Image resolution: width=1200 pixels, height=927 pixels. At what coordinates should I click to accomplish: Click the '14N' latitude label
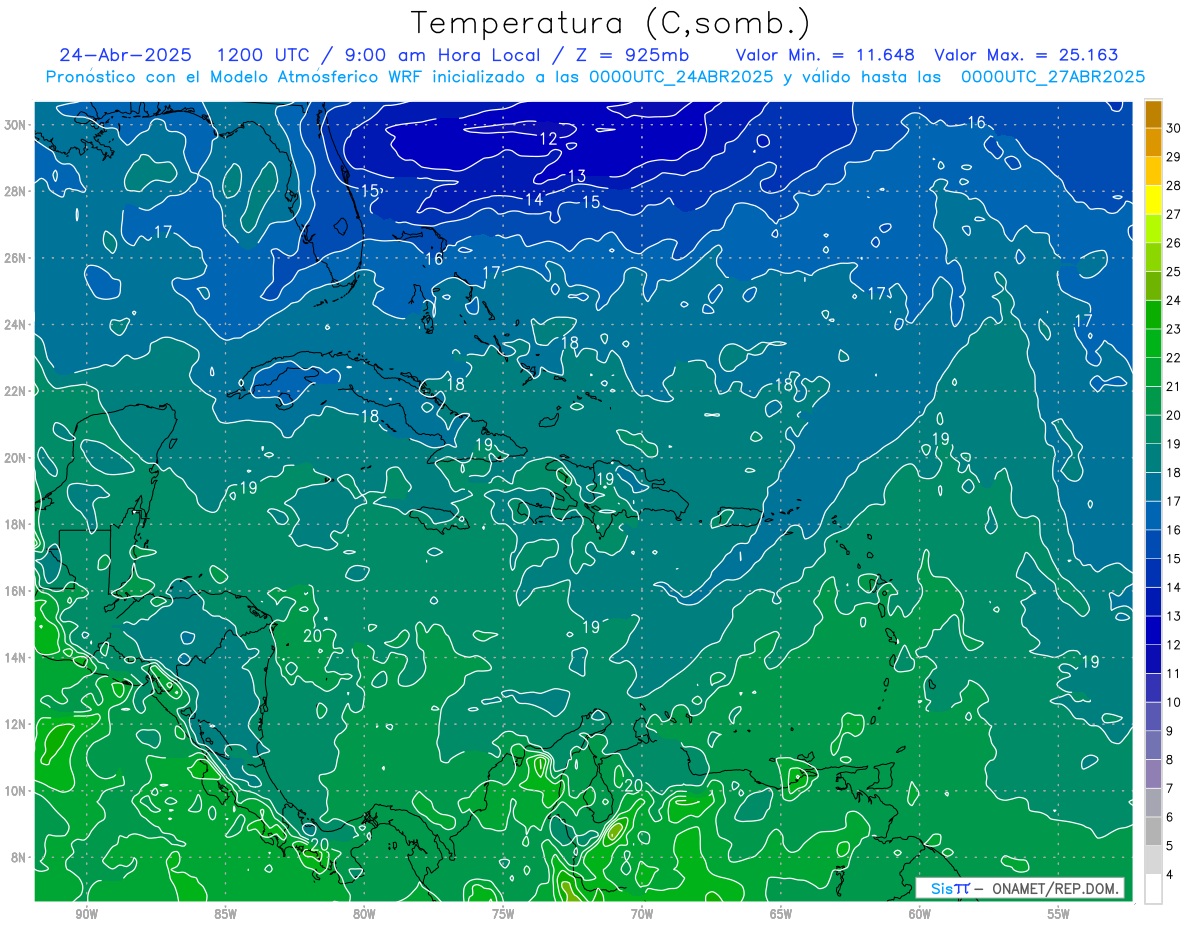[16, 658]
